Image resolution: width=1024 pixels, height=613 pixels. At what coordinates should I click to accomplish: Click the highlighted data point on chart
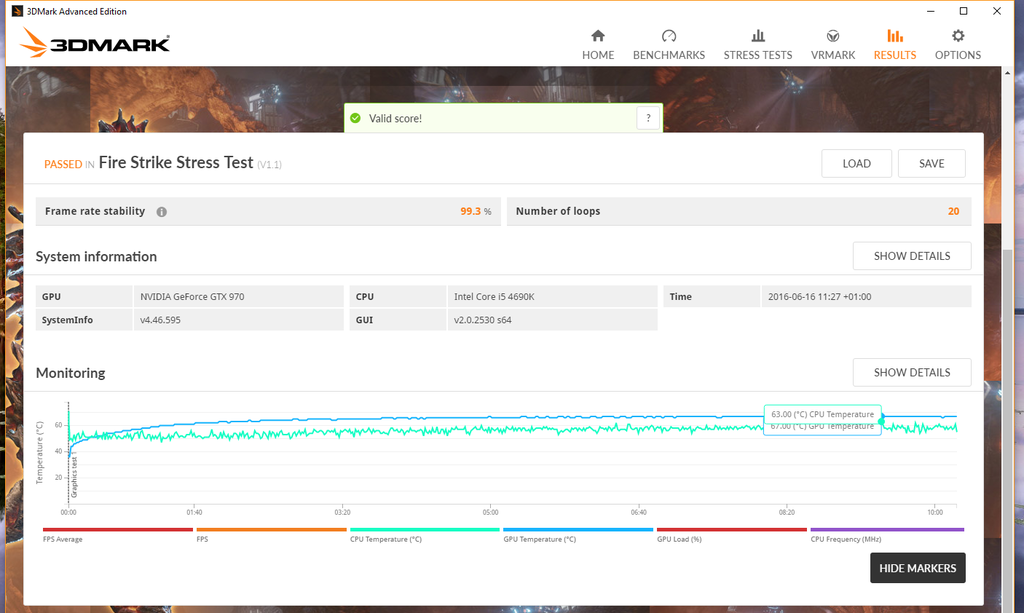(x=881, y=422)
